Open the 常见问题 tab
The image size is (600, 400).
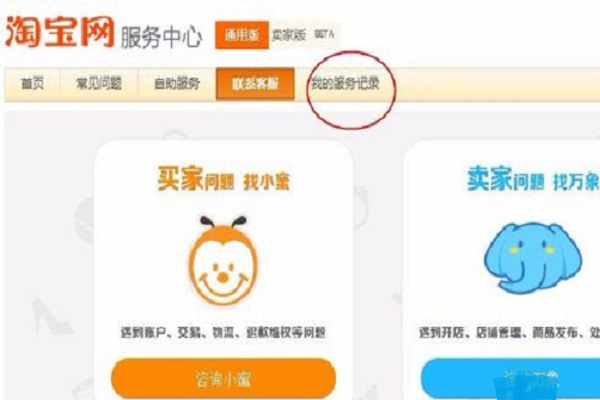pyautogui.click(x=99, y=83)
